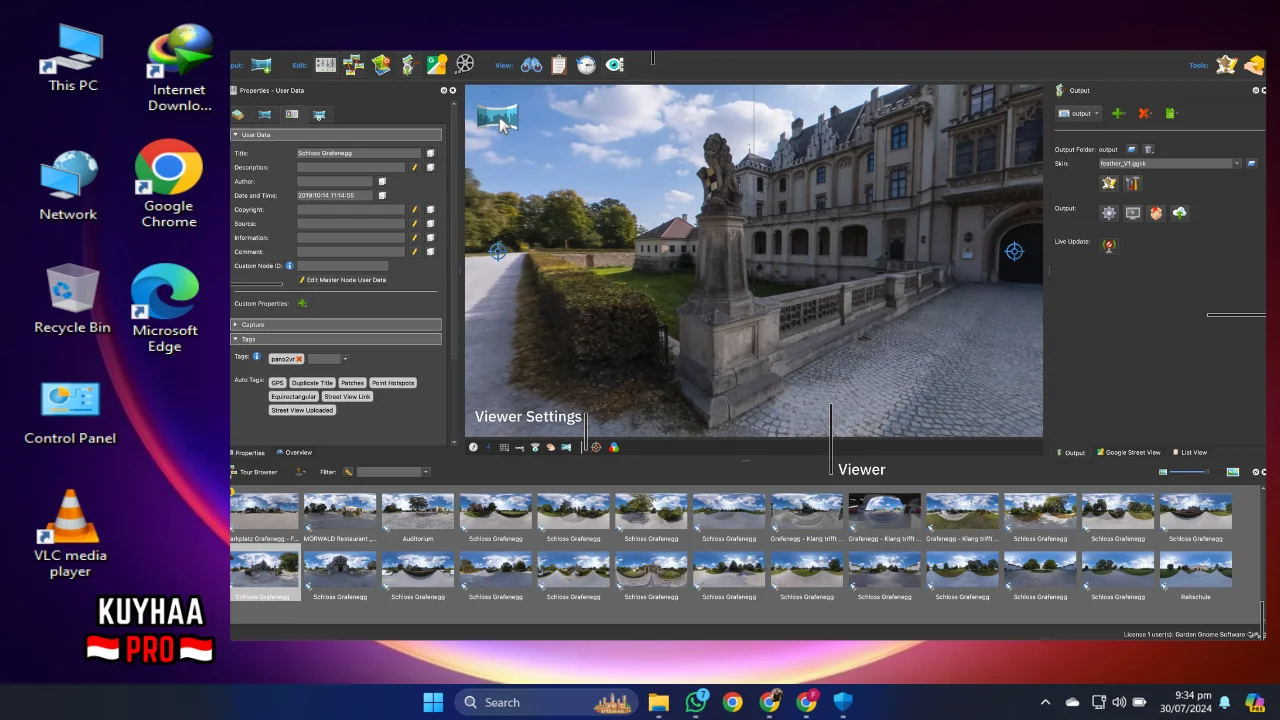This screenshot has width=1280, height=720.
Task: Click the Windows Start button
Action: click(x=433, y=702)
